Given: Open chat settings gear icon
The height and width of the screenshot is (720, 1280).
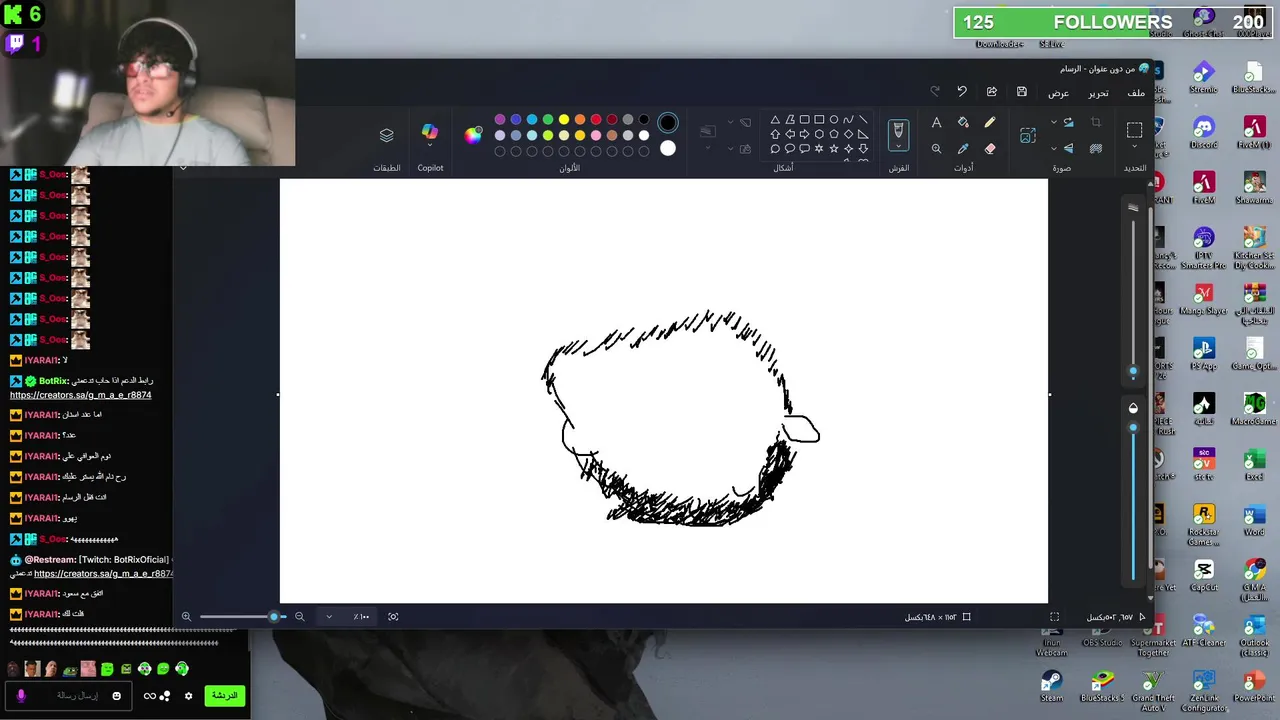Looking at the screenshot, I should click(188, 696).
